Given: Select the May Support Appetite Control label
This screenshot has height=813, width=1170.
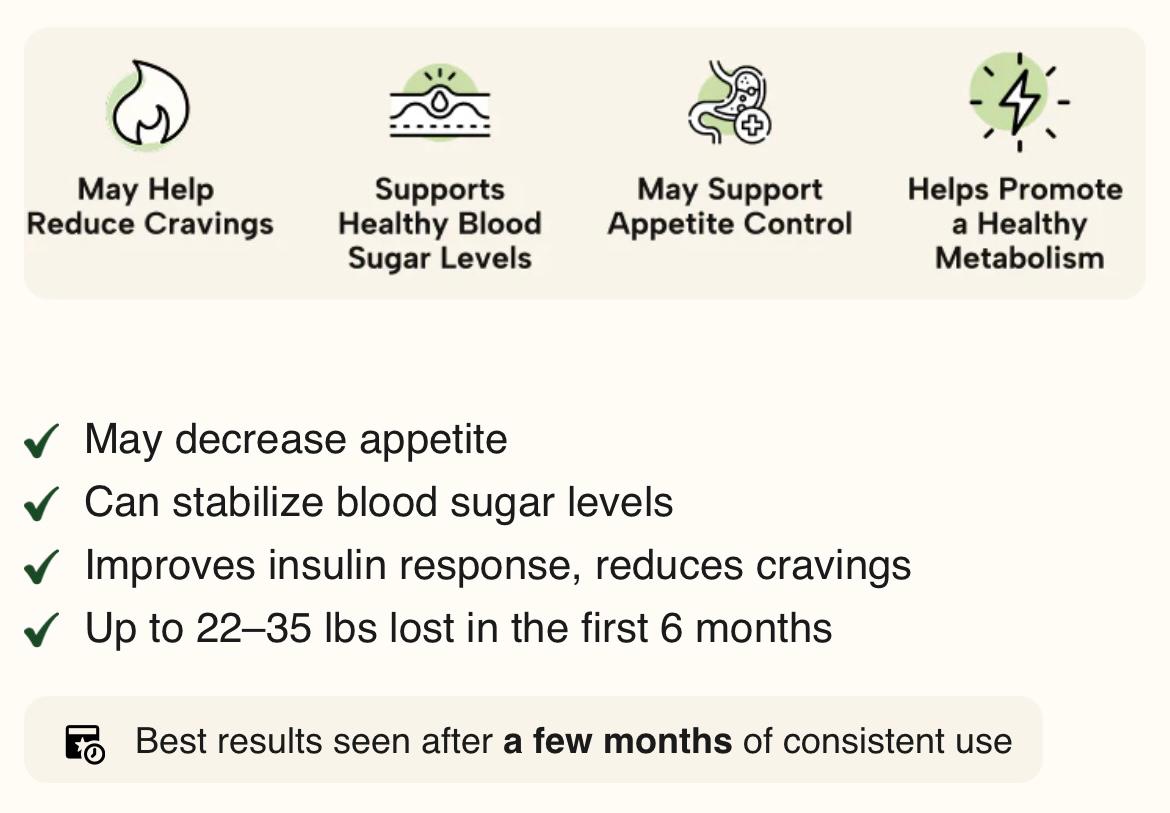Looking at the screenshot, I should pos(730,206).
